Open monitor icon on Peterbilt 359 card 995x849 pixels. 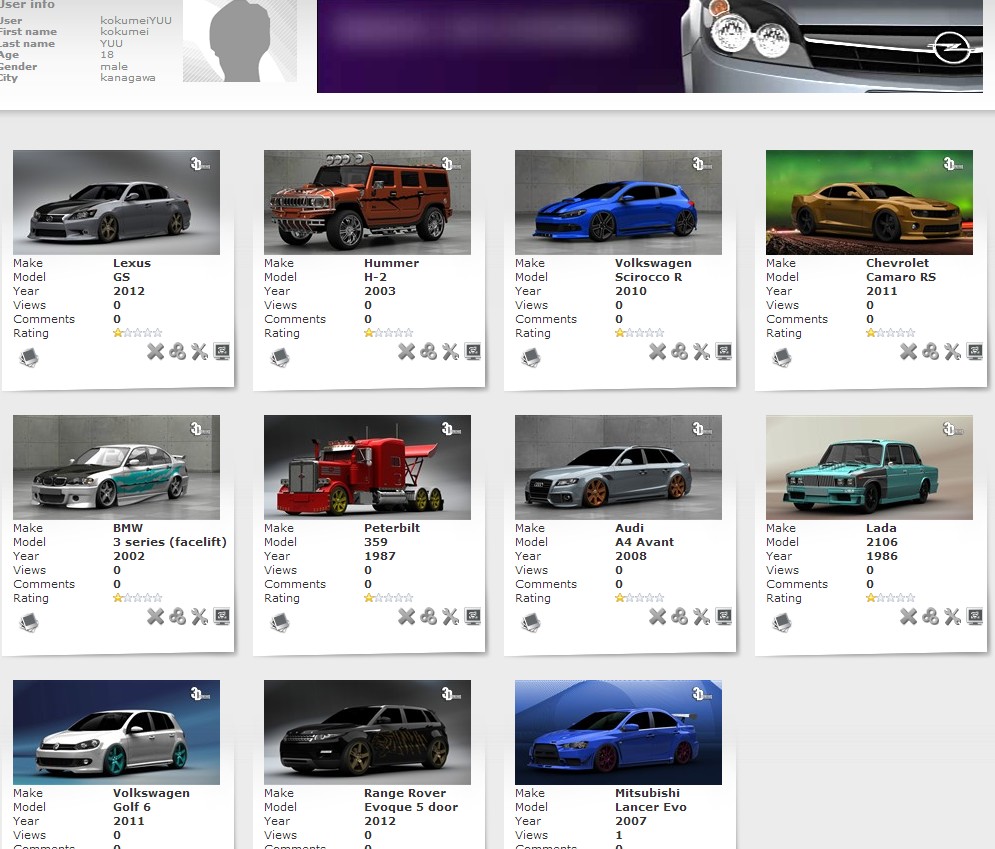473,617
